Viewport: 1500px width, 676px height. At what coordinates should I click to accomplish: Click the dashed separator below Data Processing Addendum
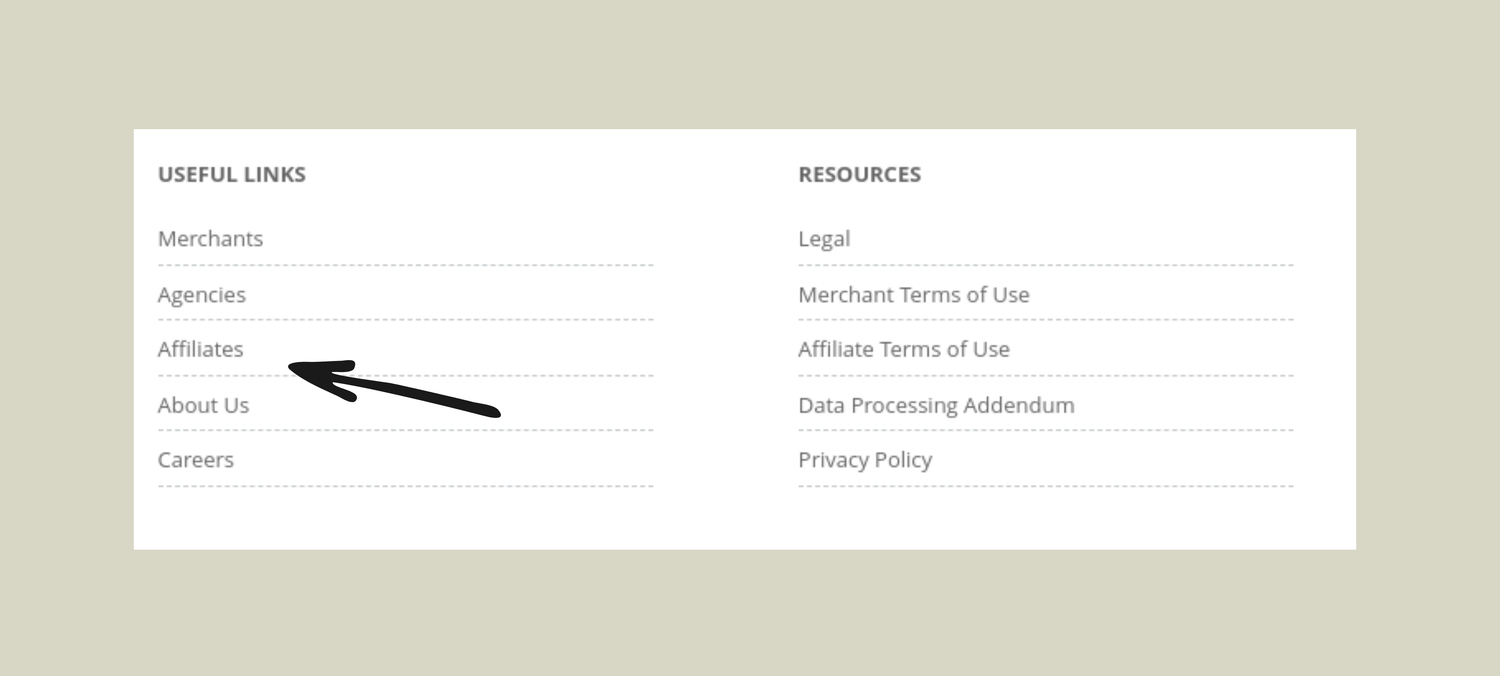pyautogui.click(x=1045, y=431)
